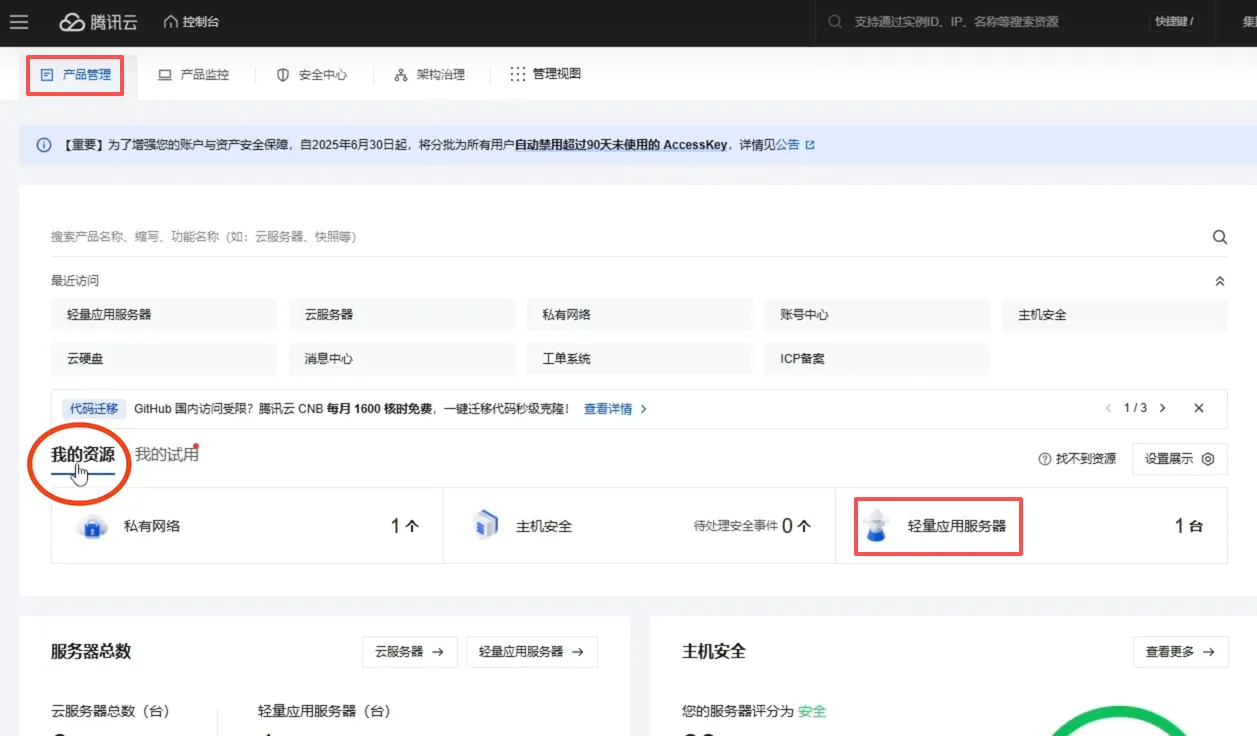Open the hamburger navigation menu
The height and width of the screenshot is (736, 1257).
click(x=18, y=22)
